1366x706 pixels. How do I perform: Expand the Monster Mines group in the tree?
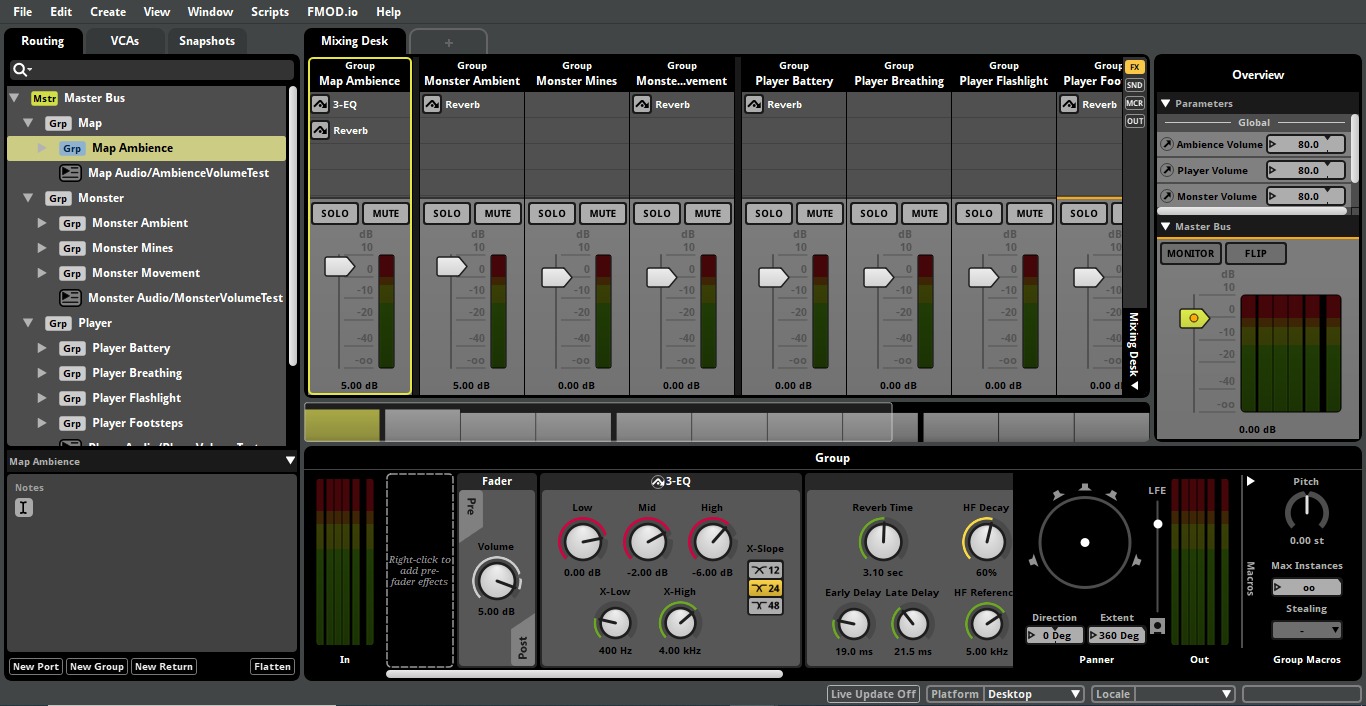(x=41, y=247)
